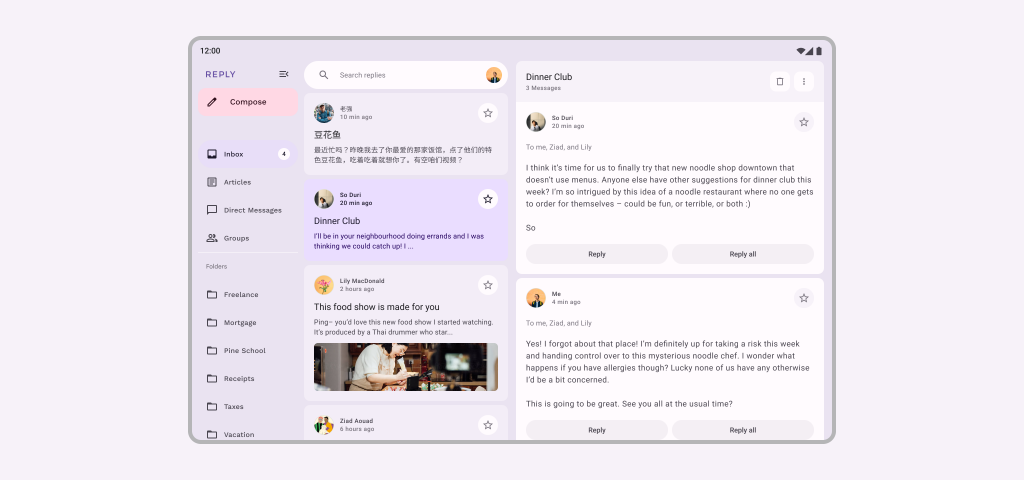Click Reply all under the 'Me' message
This screenshot has width=1024, height=480.
click(743, 430)
